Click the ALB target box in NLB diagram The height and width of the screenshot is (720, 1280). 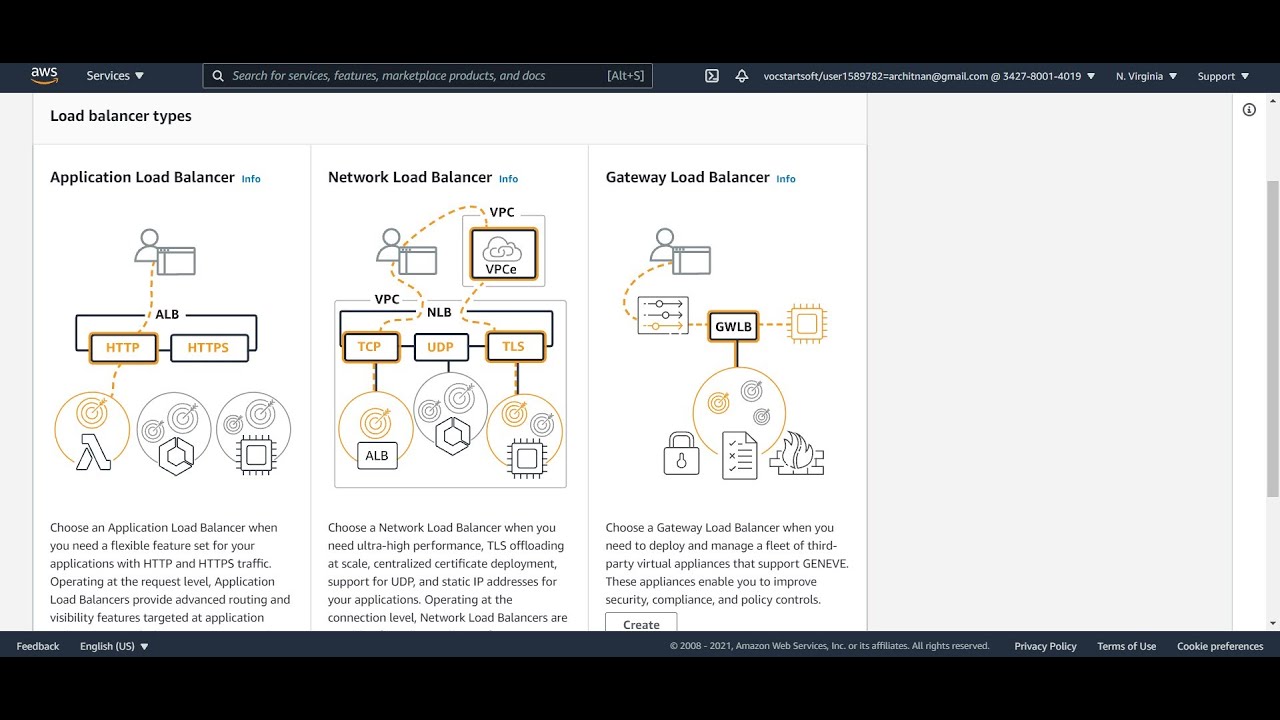click(377, 455)
